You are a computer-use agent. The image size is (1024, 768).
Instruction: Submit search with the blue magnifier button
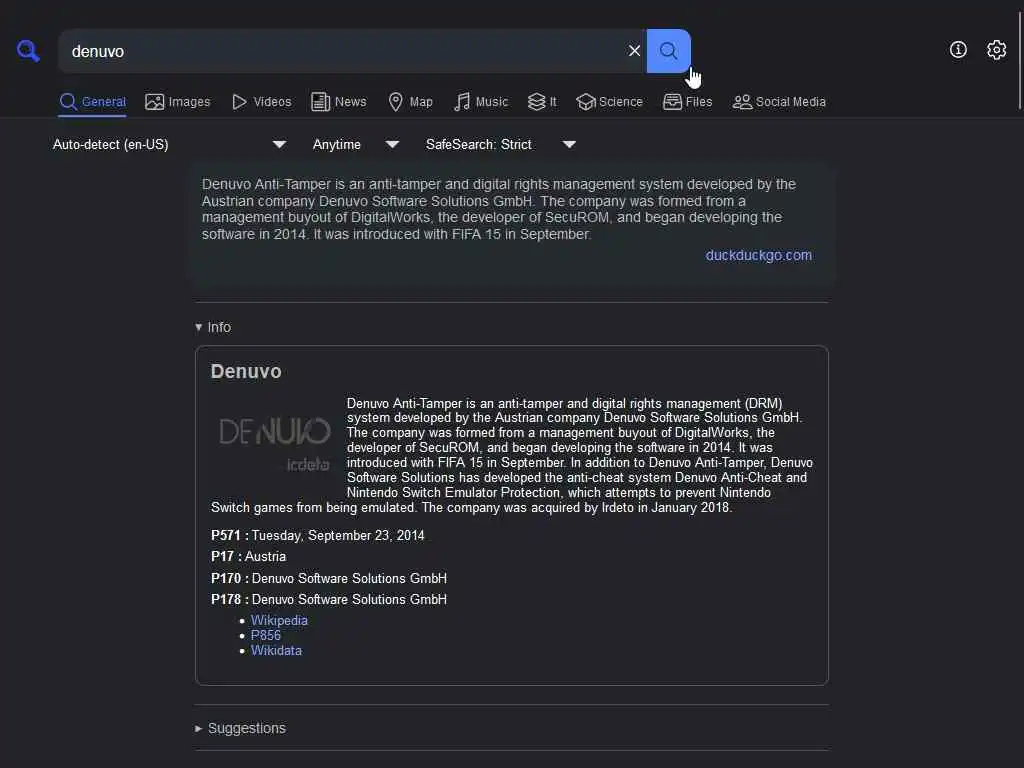pyautogui.click(x=668, y=51)
